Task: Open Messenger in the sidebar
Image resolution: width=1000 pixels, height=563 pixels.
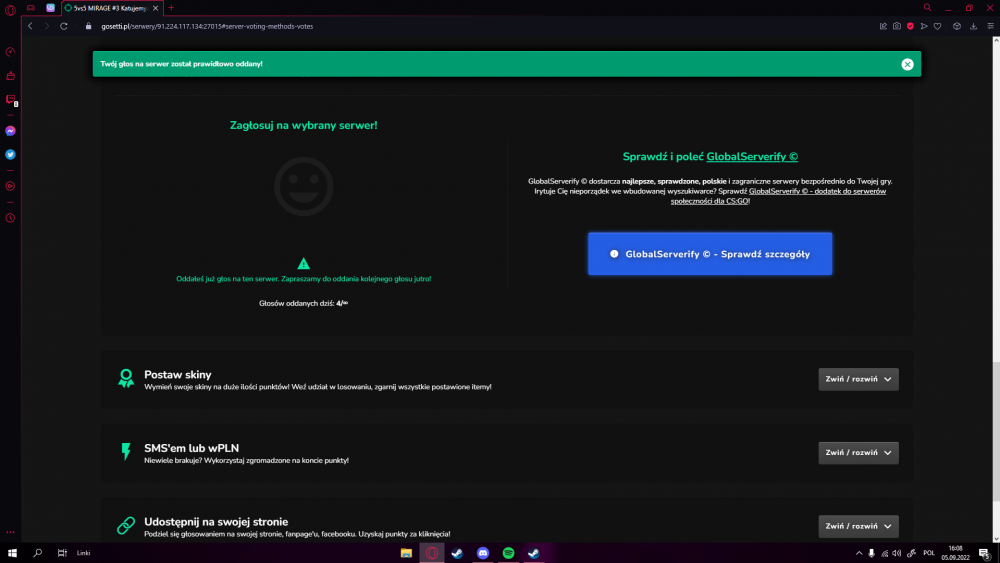Action: coord(10,131)
